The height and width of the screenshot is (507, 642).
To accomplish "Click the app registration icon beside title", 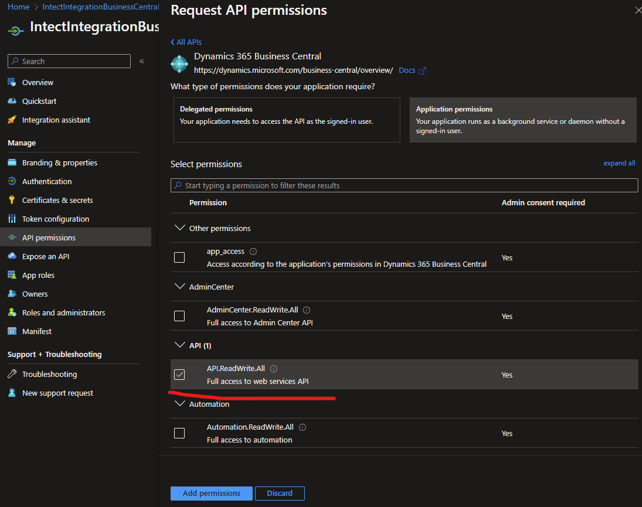I will [15, 30].
